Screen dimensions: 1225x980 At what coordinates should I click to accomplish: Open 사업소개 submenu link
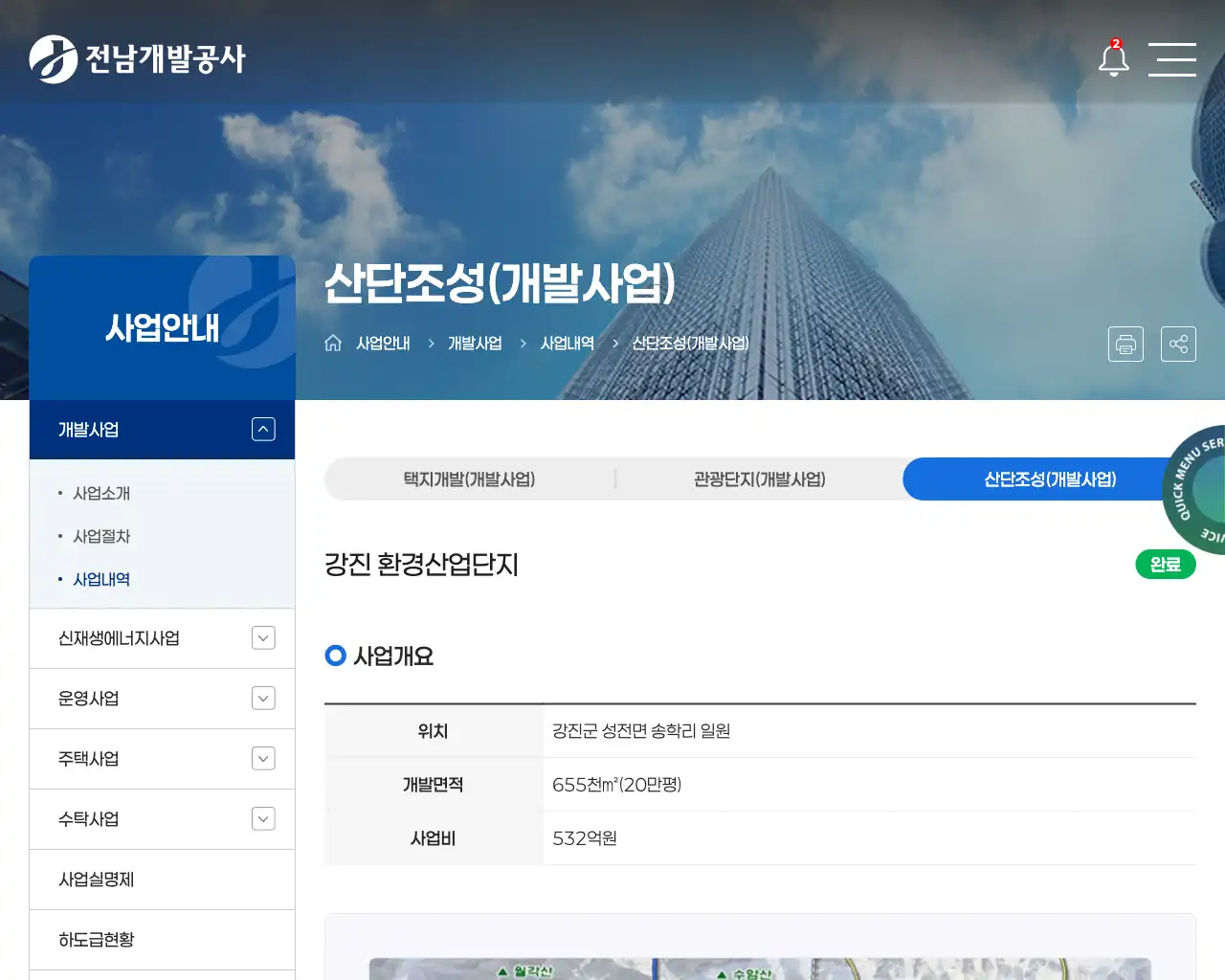(101, 494)
